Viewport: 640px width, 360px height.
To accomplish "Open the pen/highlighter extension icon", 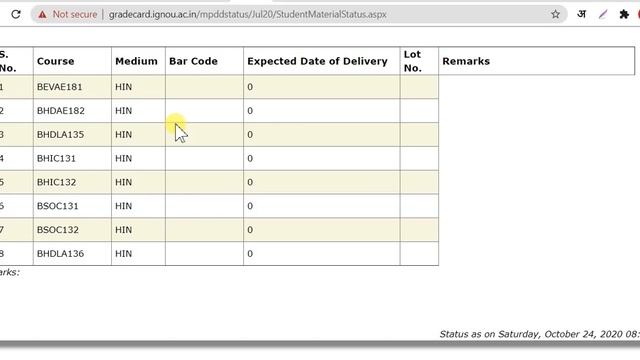I will [x=603, y=14].
